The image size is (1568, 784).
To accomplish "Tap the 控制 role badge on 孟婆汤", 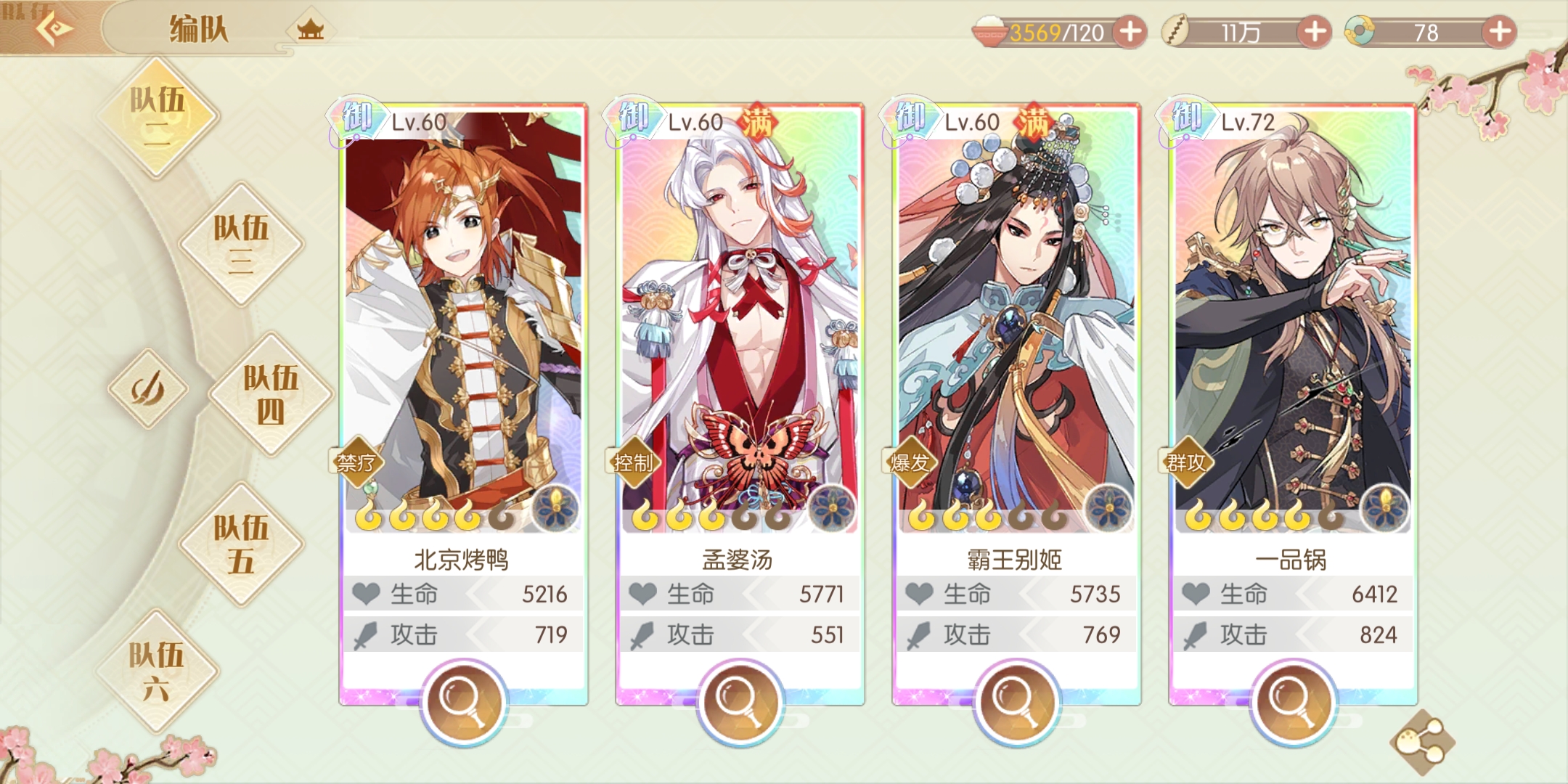I will click(x=633, y=462).
